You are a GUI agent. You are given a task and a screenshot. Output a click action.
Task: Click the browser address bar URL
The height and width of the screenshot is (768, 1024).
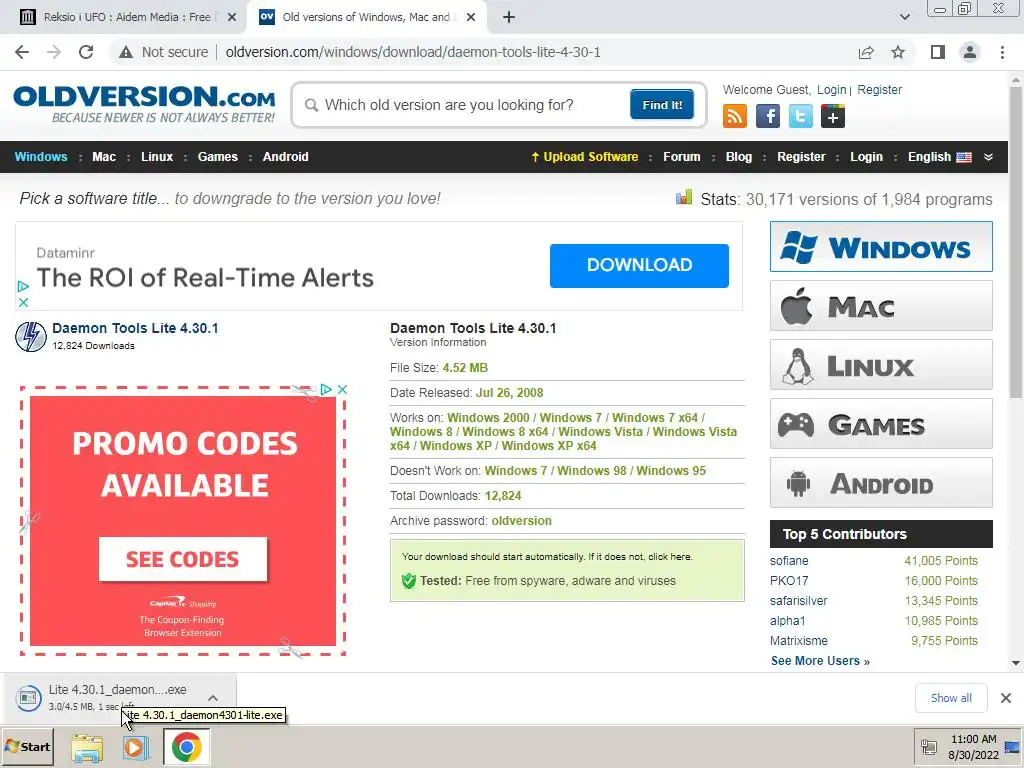413,52
